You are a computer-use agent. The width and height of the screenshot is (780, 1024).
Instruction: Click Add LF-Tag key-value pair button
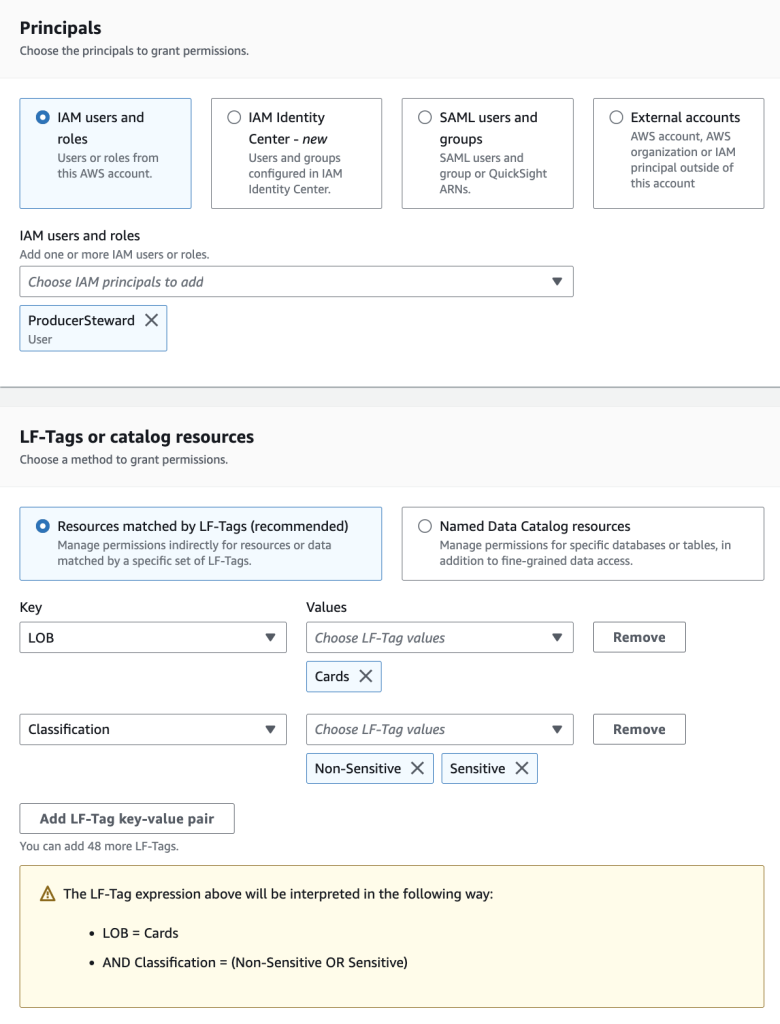[x=127, y=819]
